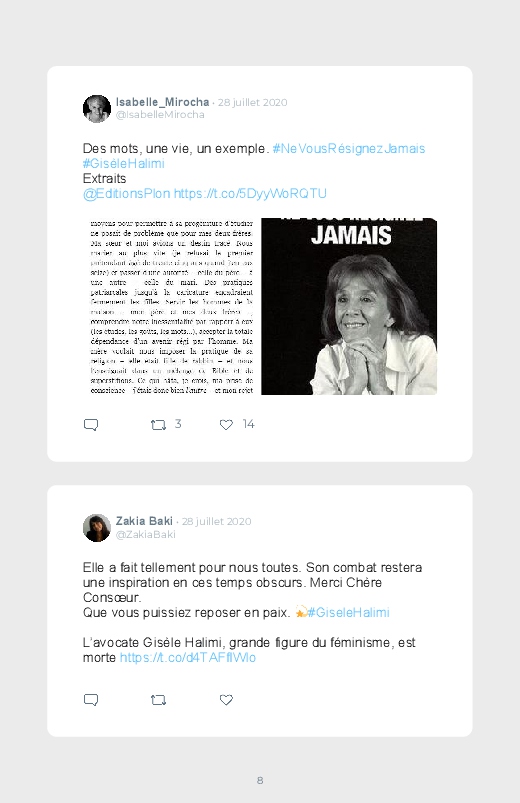Open the #GisèleHalimi hashtag in first tweet

coord(123,163)
